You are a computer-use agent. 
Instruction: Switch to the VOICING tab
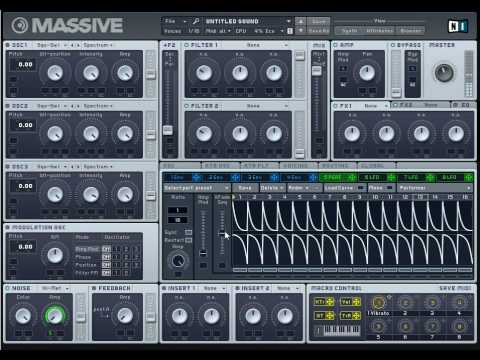click(299, 166)
